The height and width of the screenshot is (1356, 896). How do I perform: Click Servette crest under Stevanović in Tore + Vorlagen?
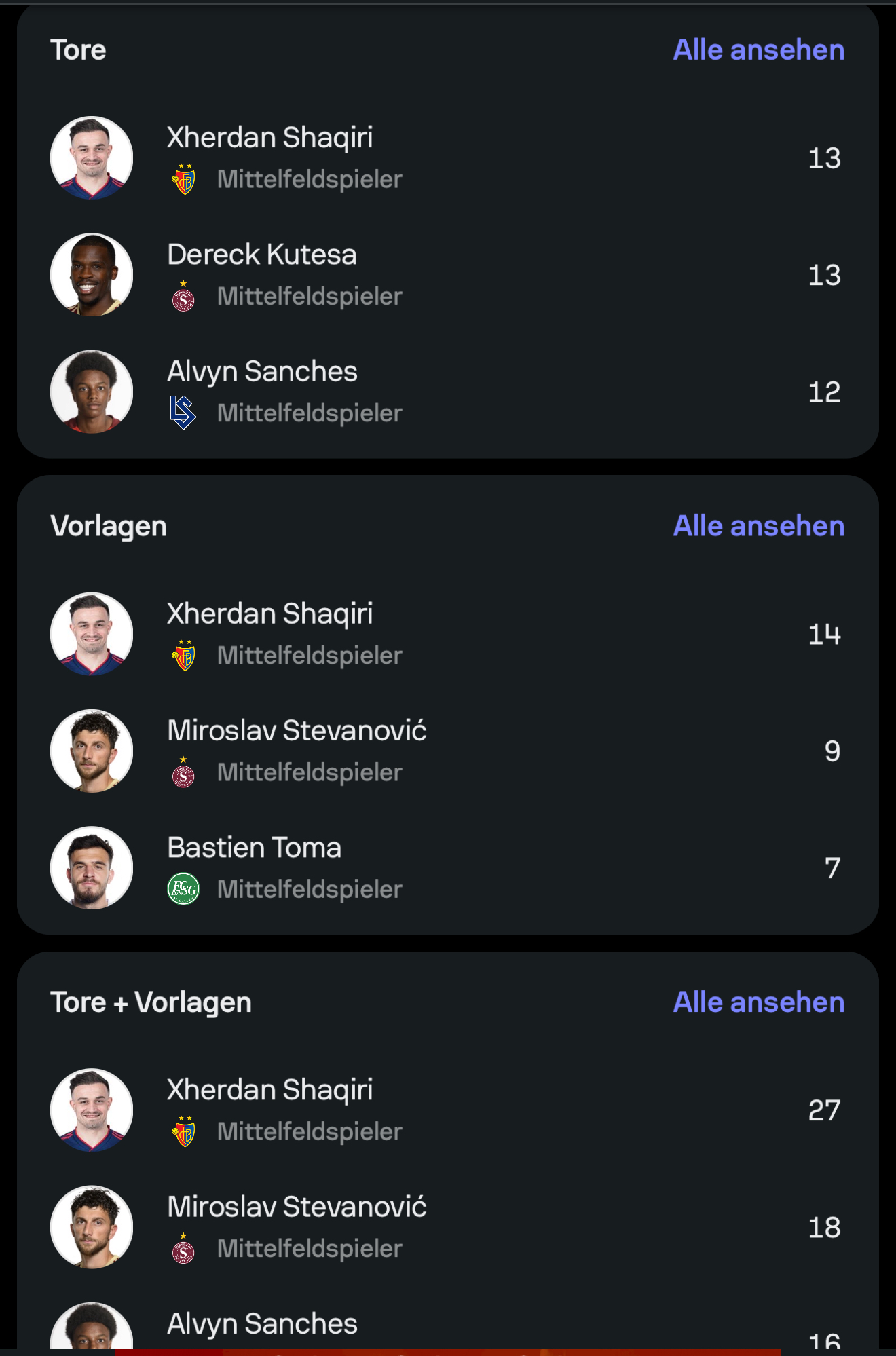(183, 1249)
